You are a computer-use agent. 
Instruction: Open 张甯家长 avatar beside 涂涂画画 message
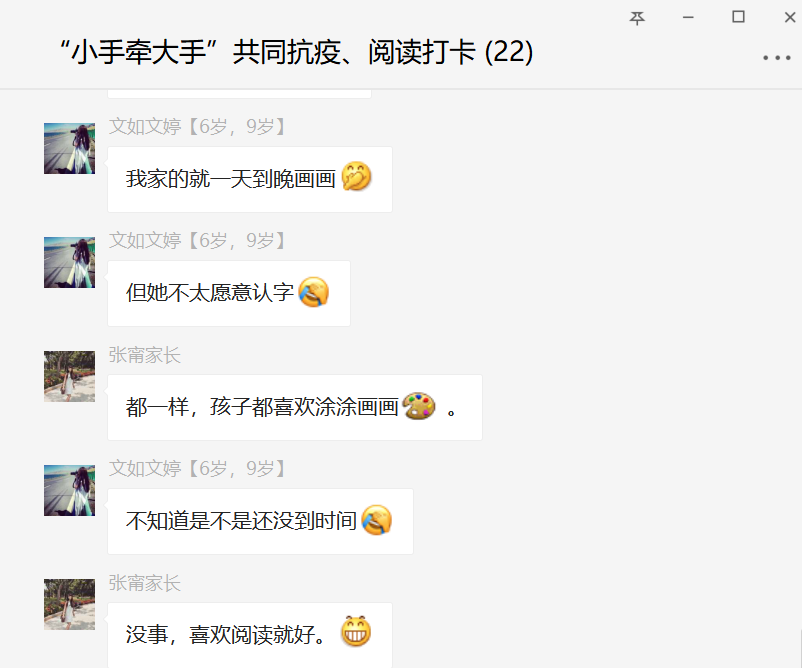pyautogui.click(x=70, y=376)
